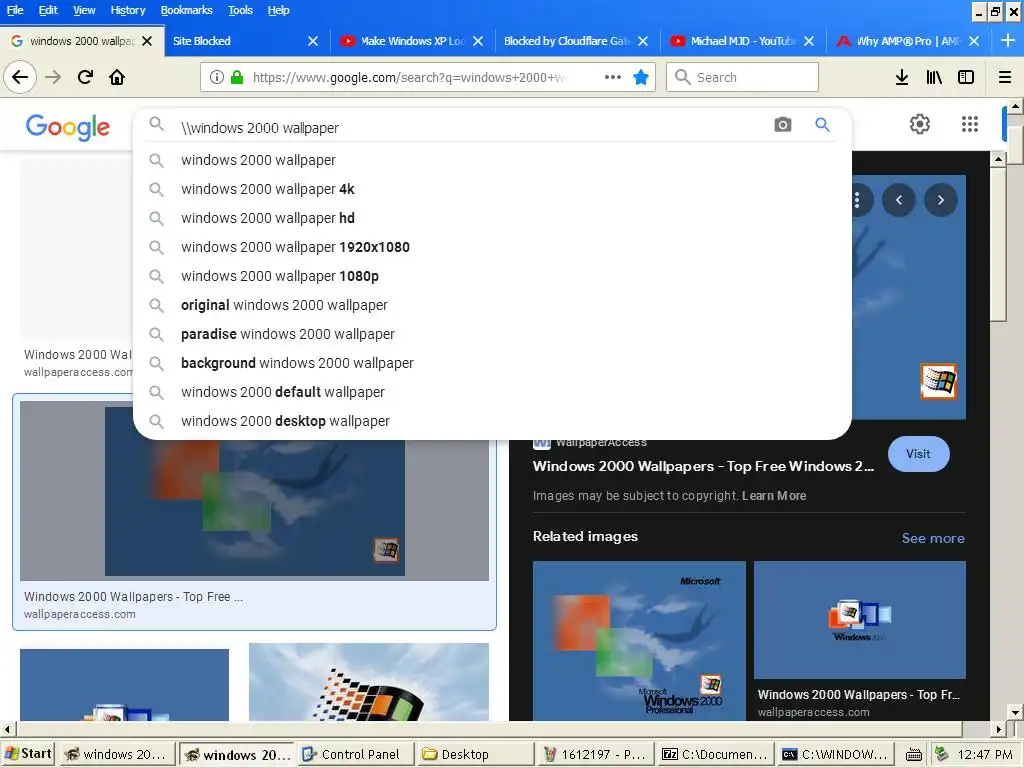This screenshot has height=768, width=1024.
Task: Open the History menu
Action: point(127,10)
